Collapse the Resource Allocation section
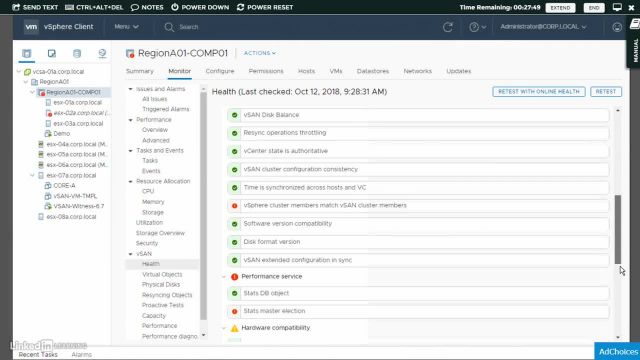Image resolution: width=640 pixels, height=360 pixels. 131,181
